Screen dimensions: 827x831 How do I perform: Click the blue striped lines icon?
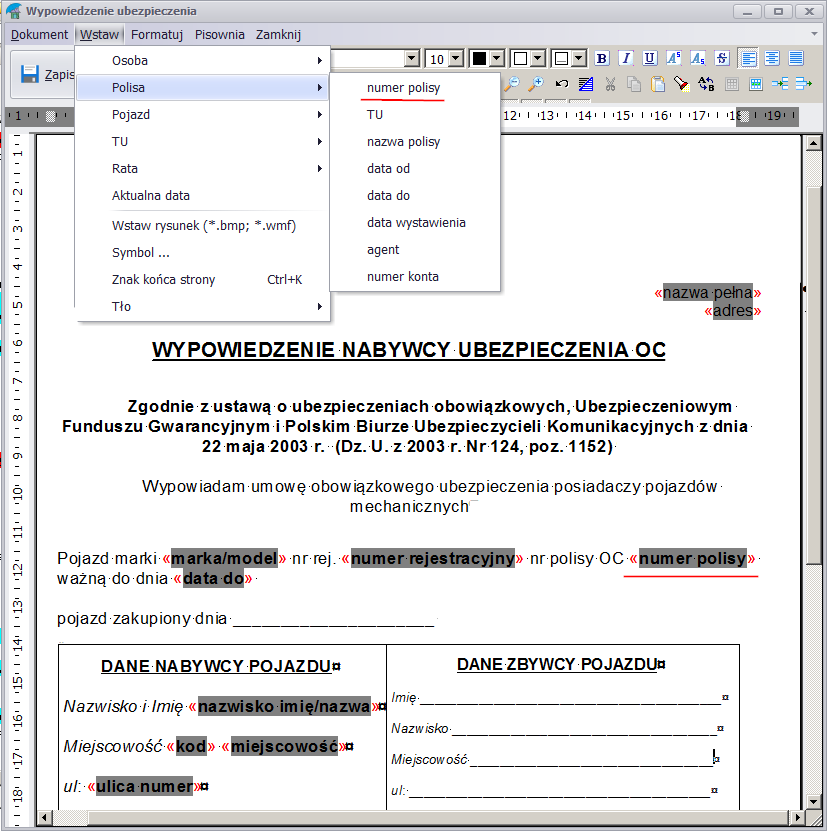tap(586, 84)
